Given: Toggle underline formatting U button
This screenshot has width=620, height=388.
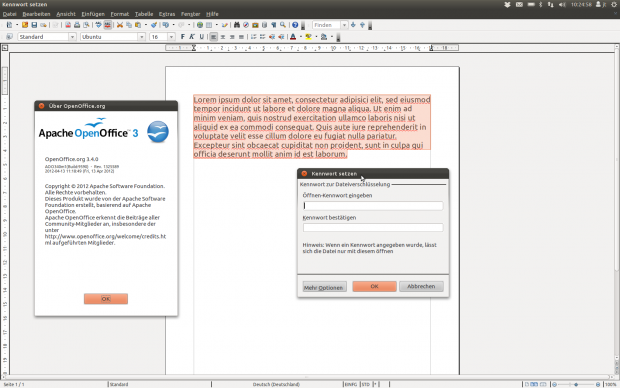Looking at the screenshot, I should click(x=202, y=37).
